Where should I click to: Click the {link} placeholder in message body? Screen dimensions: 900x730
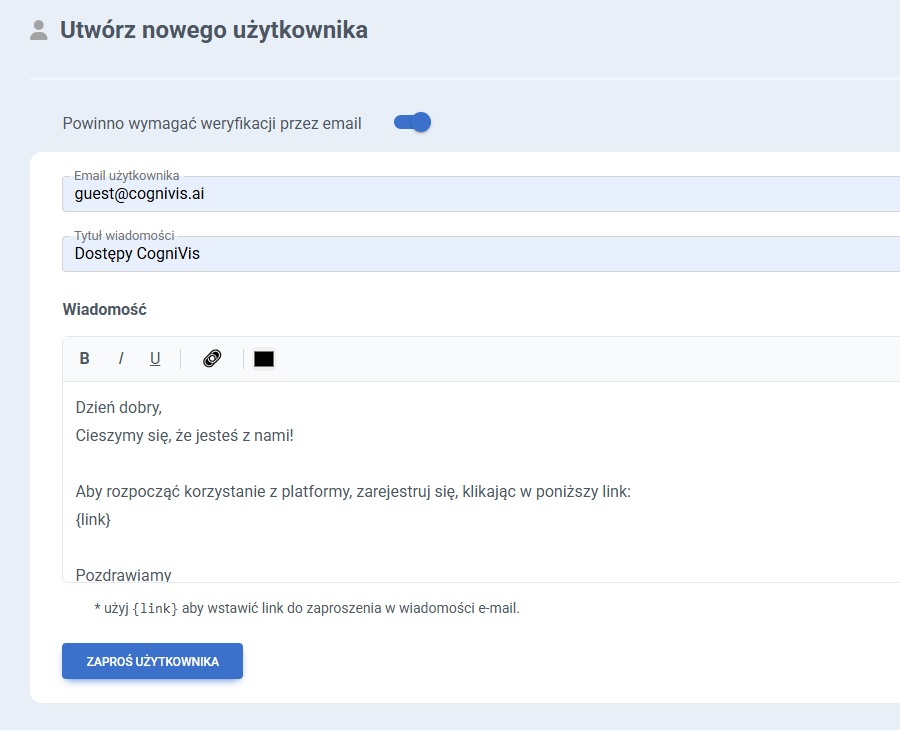[x=93, y=520]
